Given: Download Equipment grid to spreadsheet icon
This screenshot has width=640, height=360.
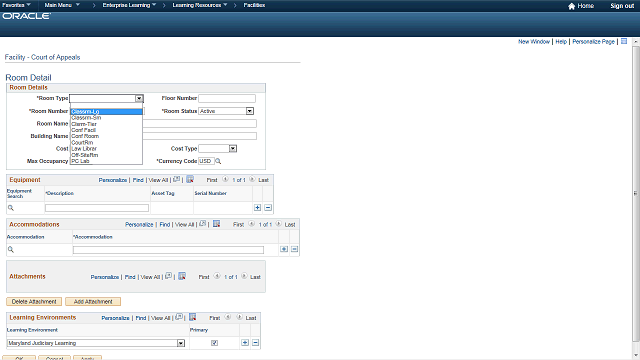Looking at the screenshot, I should click(x=190, y=179).
